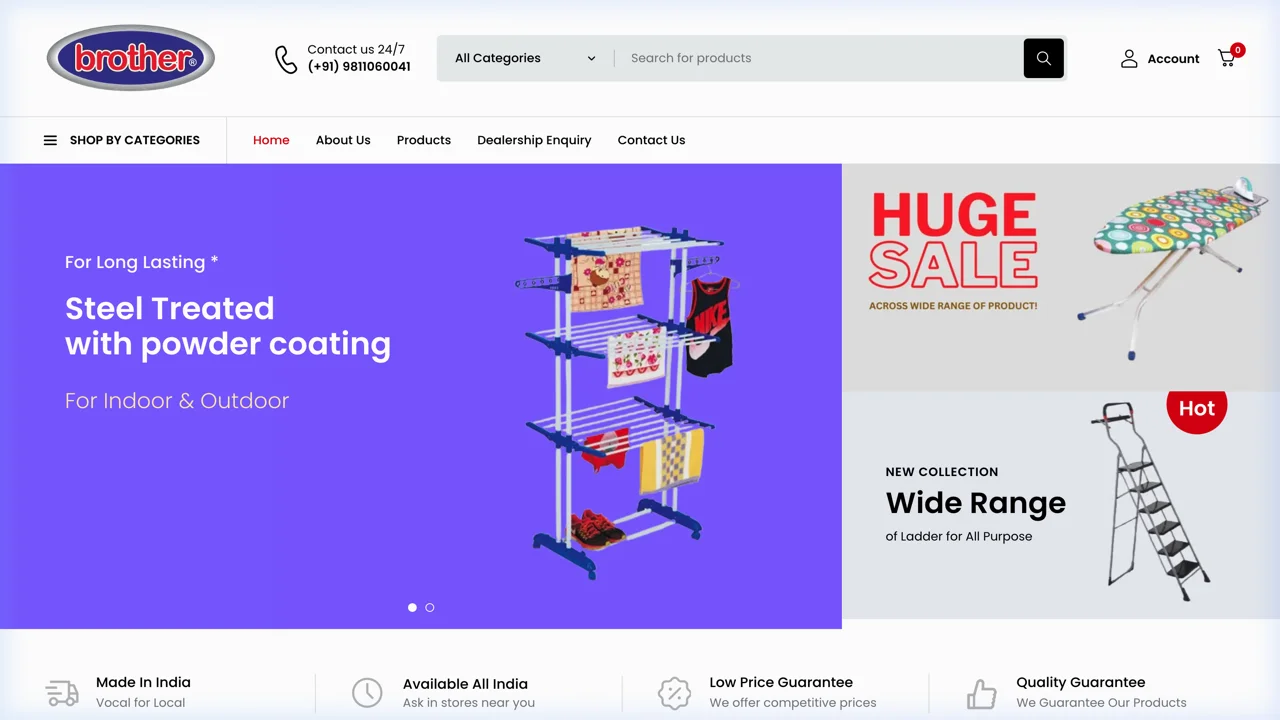The height and width of the screenshot is (720, 1280).
Task: Click the clock icon for Available All India
Action: pyautogui.click(x=367, y=692)
